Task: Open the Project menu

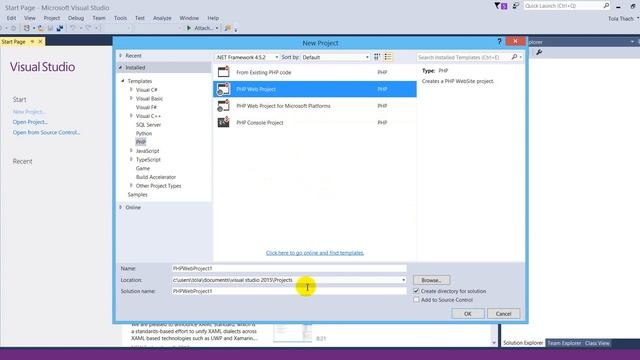Action: pos(51,18)
